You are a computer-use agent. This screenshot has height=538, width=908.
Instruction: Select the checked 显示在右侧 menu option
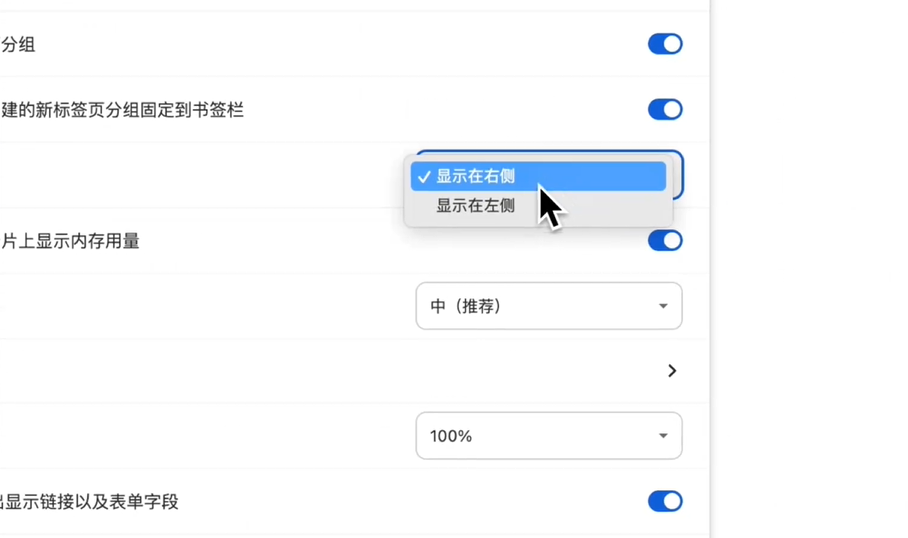coord(539,176)
